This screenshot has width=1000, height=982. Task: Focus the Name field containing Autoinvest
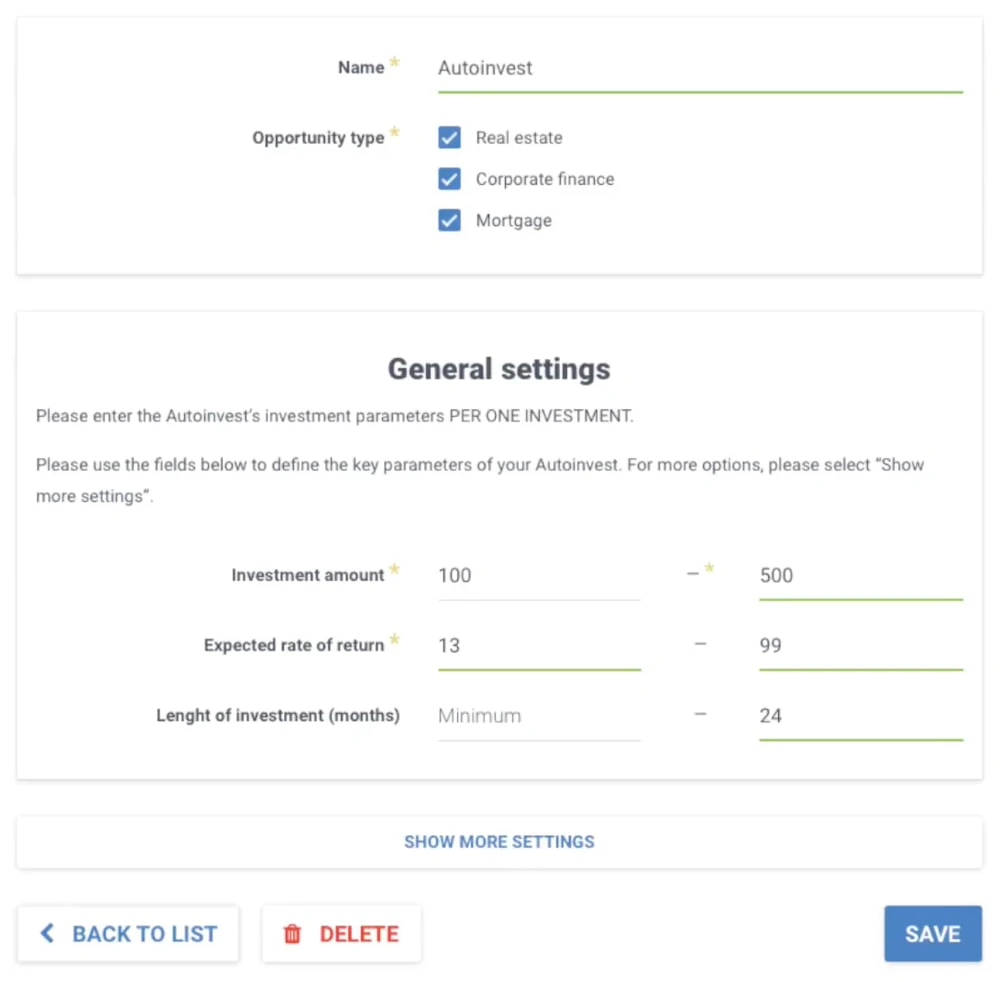click(700, 69)
